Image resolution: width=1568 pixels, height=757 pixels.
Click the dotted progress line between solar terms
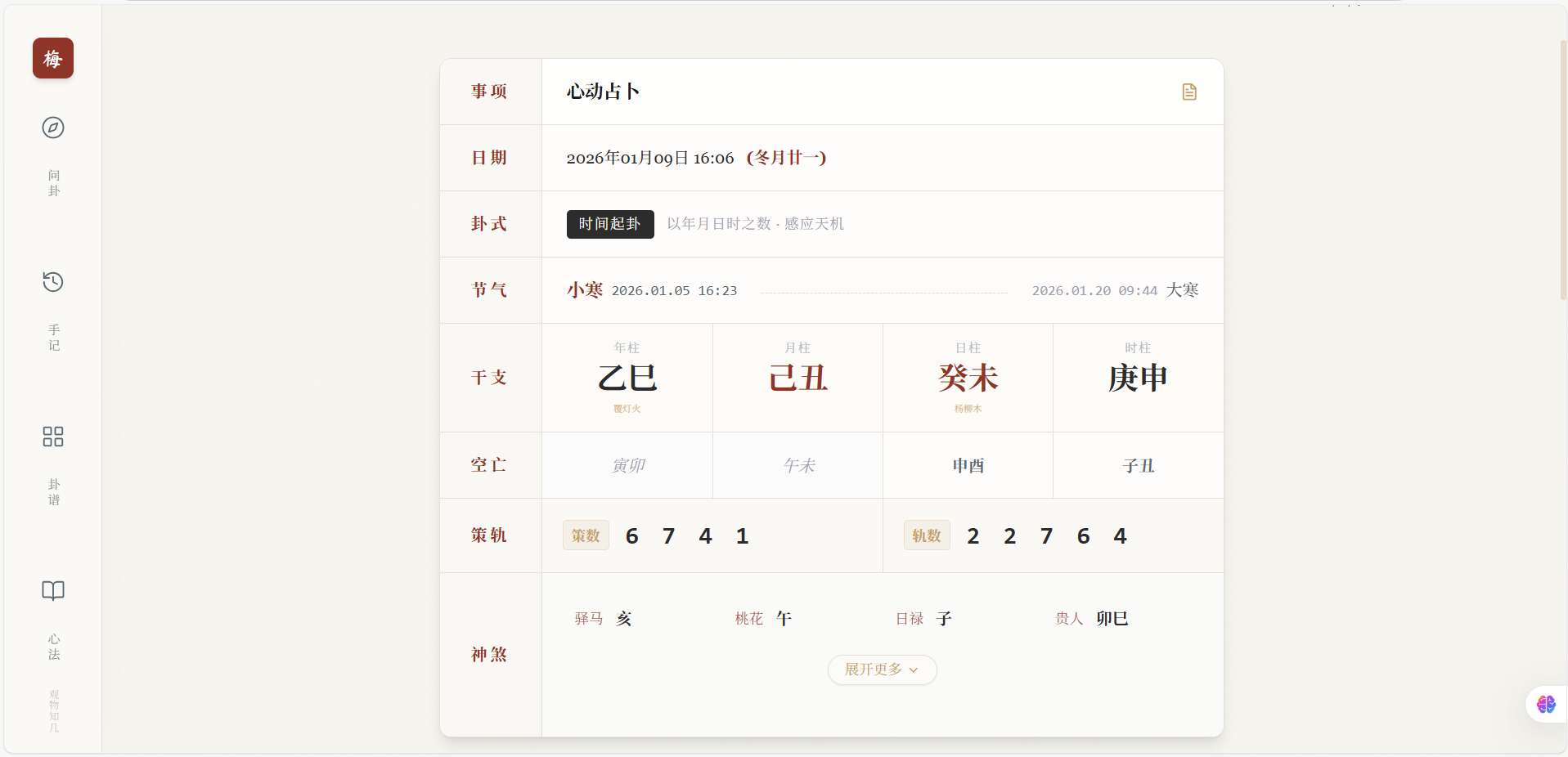point(883,291)
